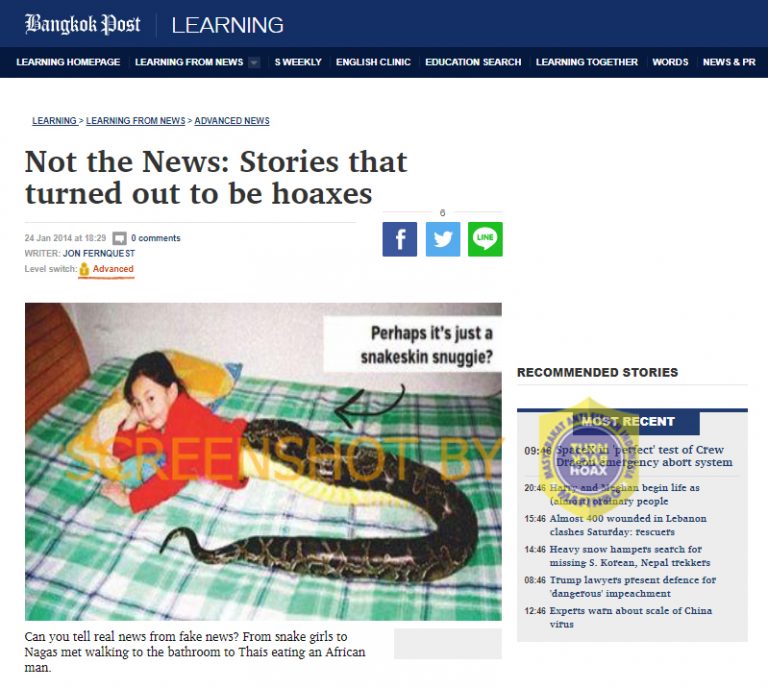This screenshot has height=689, width=768.
Task: Click the comments speech bubble icon
Action: coord(119,238)
